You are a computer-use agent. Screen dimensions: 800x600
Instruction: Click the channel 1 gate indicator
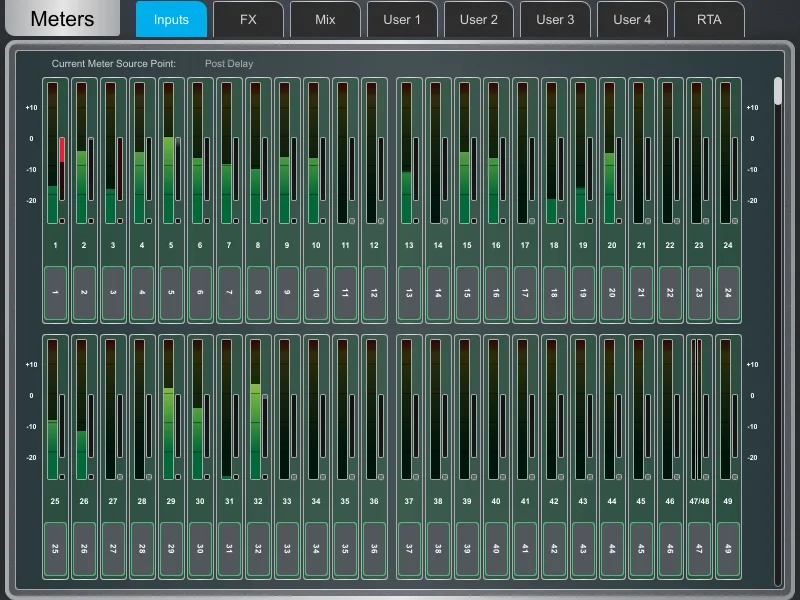[62, 221]
